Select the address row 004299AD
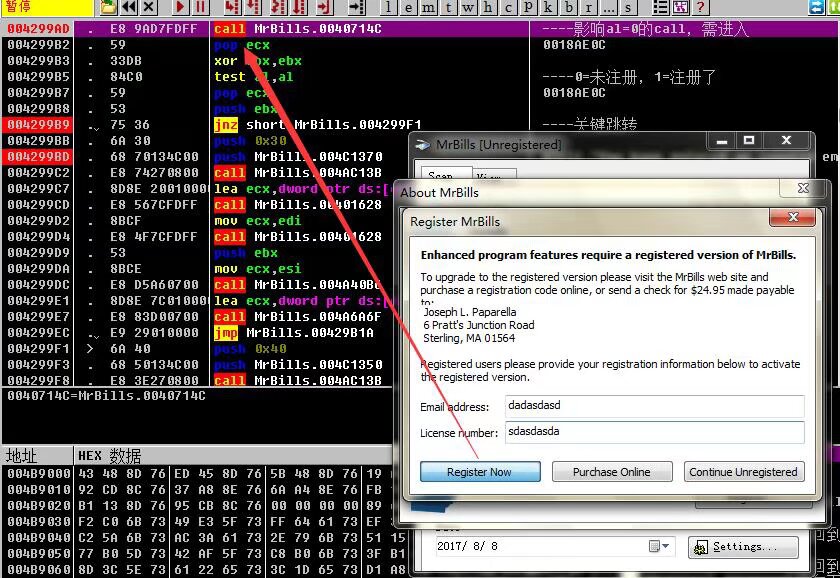840x578 pixels. point(39,28)
